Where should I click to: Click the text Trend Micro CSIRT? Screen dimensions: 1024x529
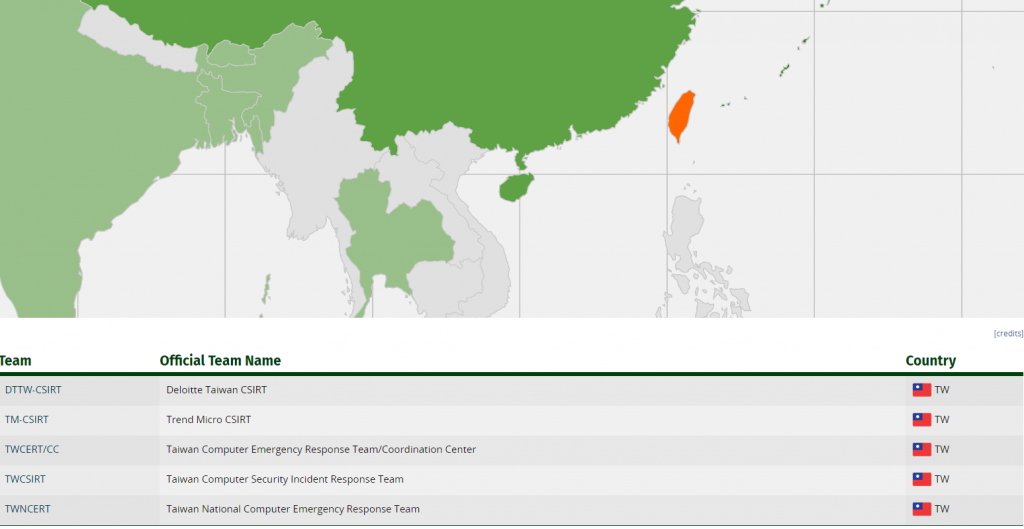pos(208,420)
